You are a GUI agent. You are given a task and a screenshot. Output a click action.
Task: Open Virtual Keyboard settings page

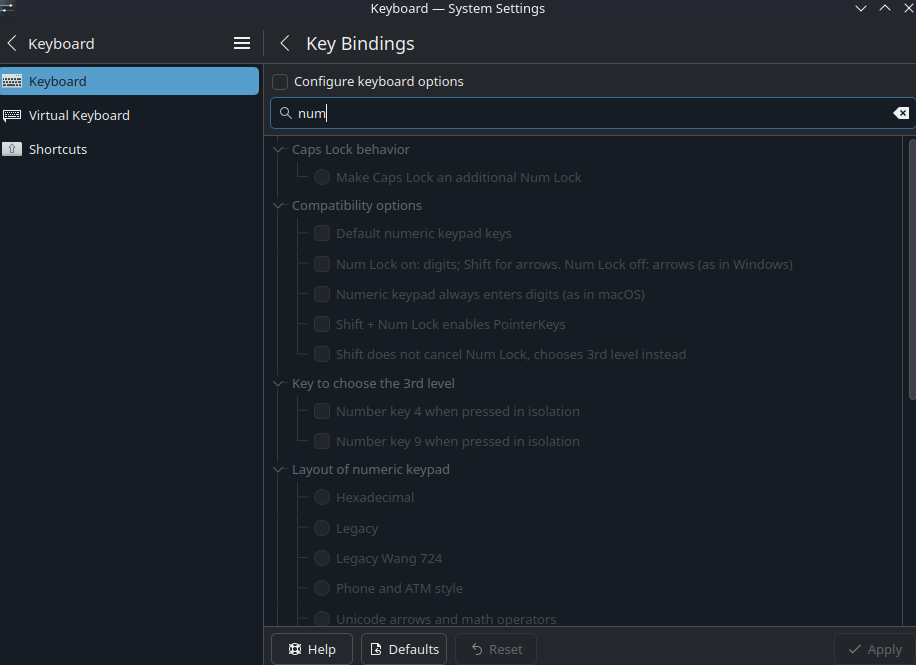coord(129,115)
